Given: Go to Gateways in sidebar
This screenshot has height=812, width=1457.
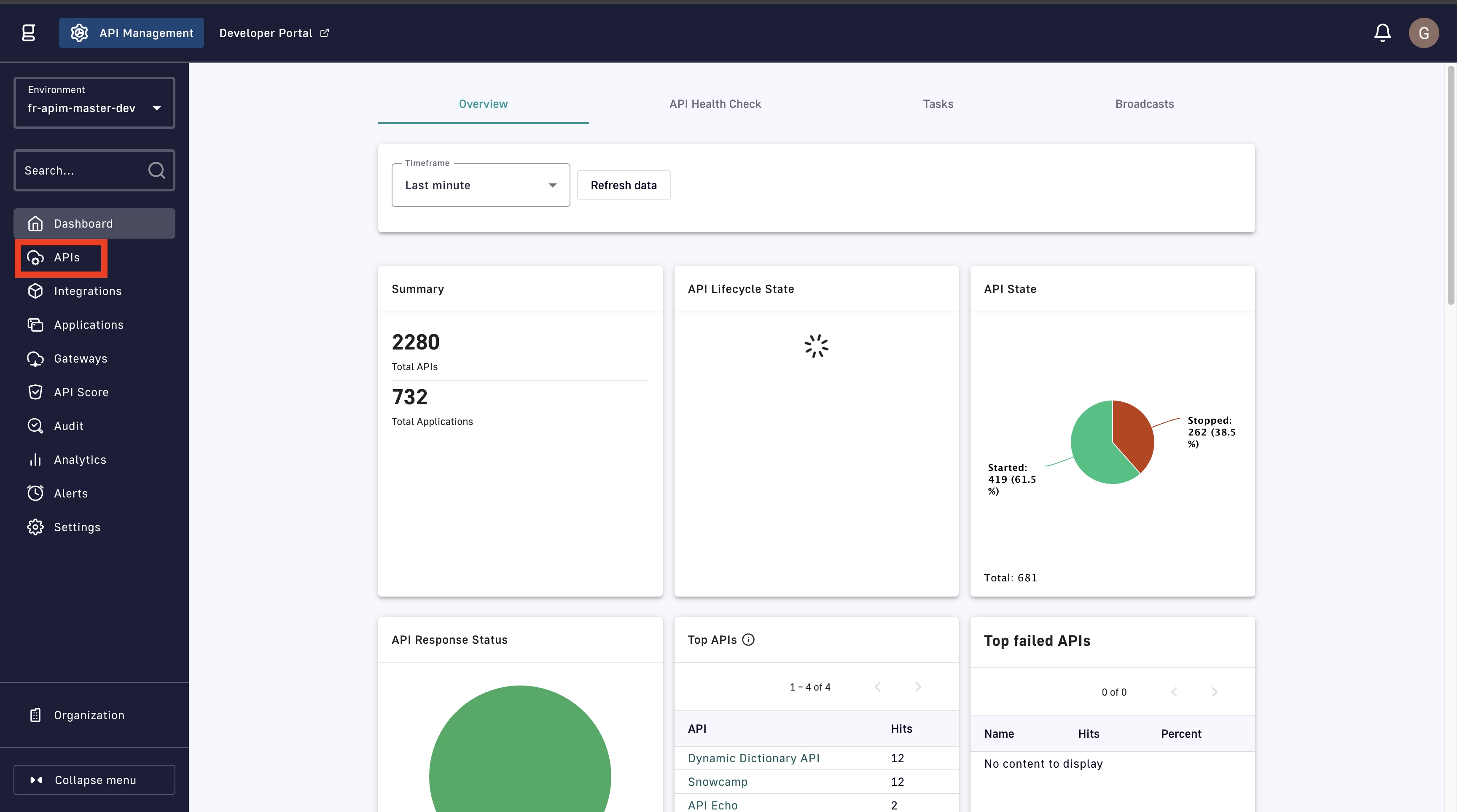Looking at the screenshot, I should (81, 358).
